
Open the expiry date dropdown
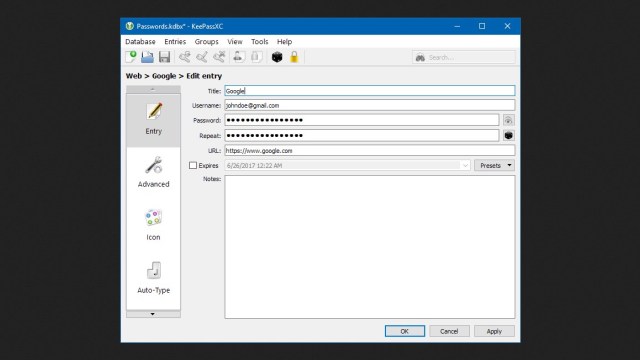point(465,165)
